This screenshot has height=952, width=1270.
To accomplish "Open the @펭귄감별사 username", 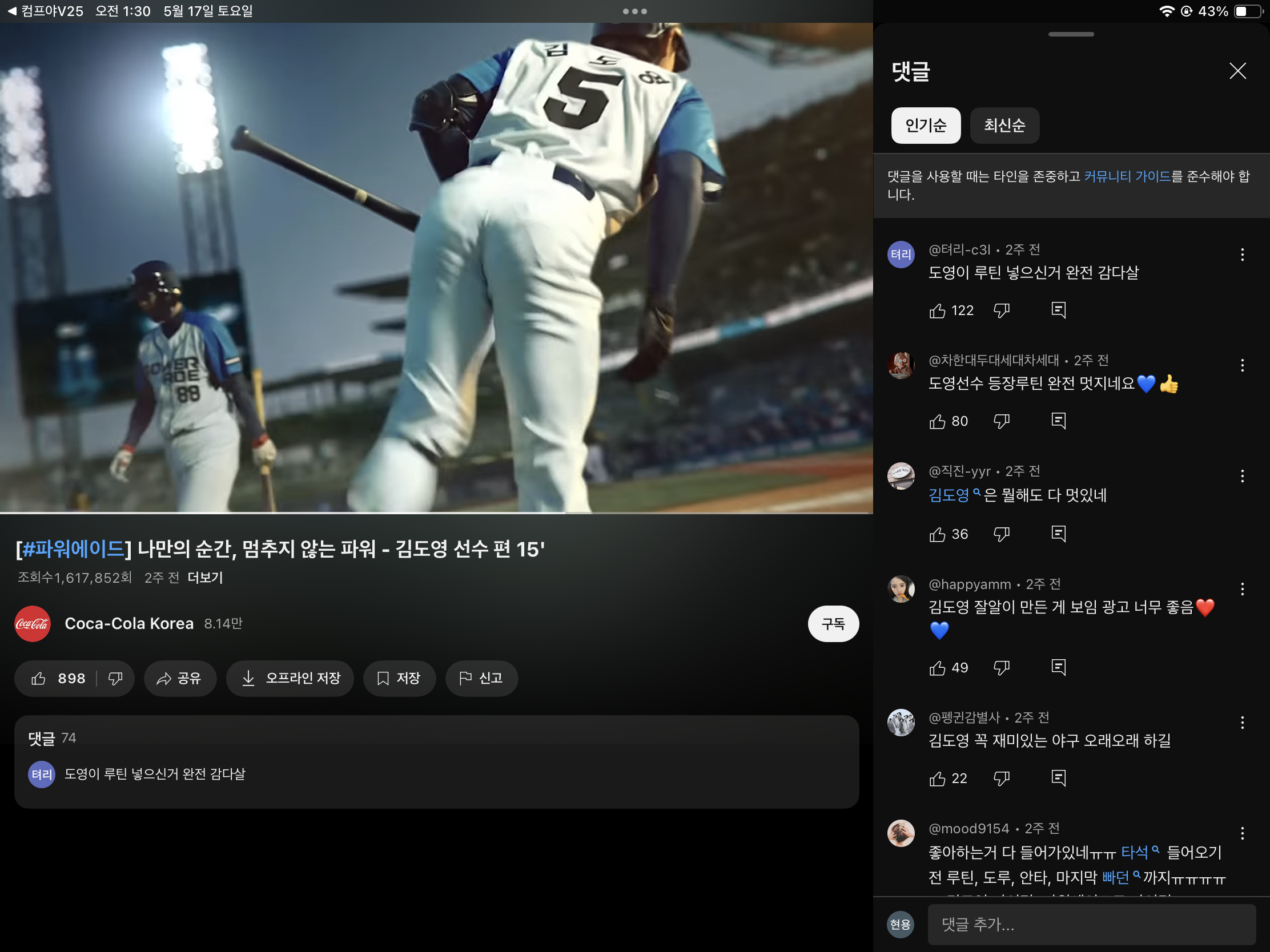I will [964, 717].
